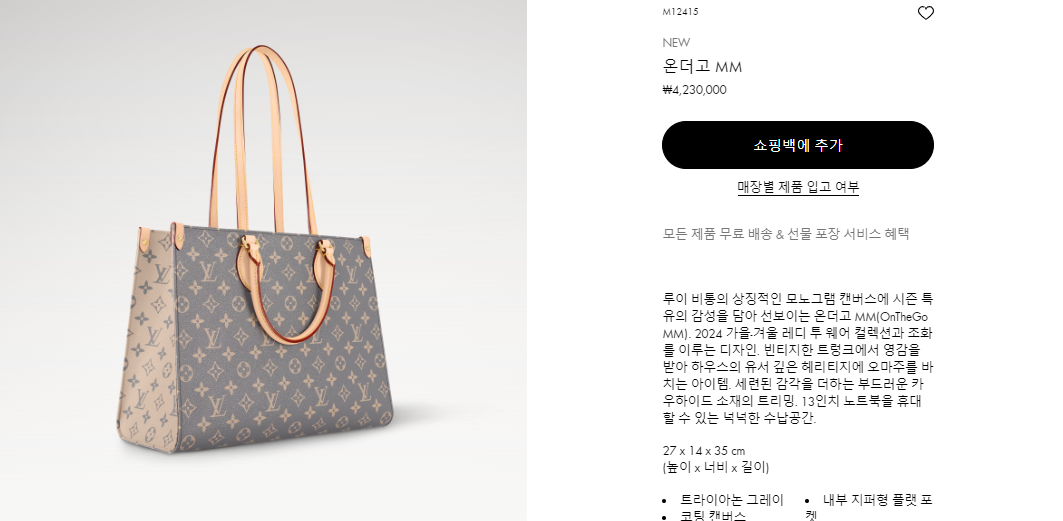Click the price ₩4,230,000
The width and height of the screenshot is (1063, 521).
tap(694, 90)
